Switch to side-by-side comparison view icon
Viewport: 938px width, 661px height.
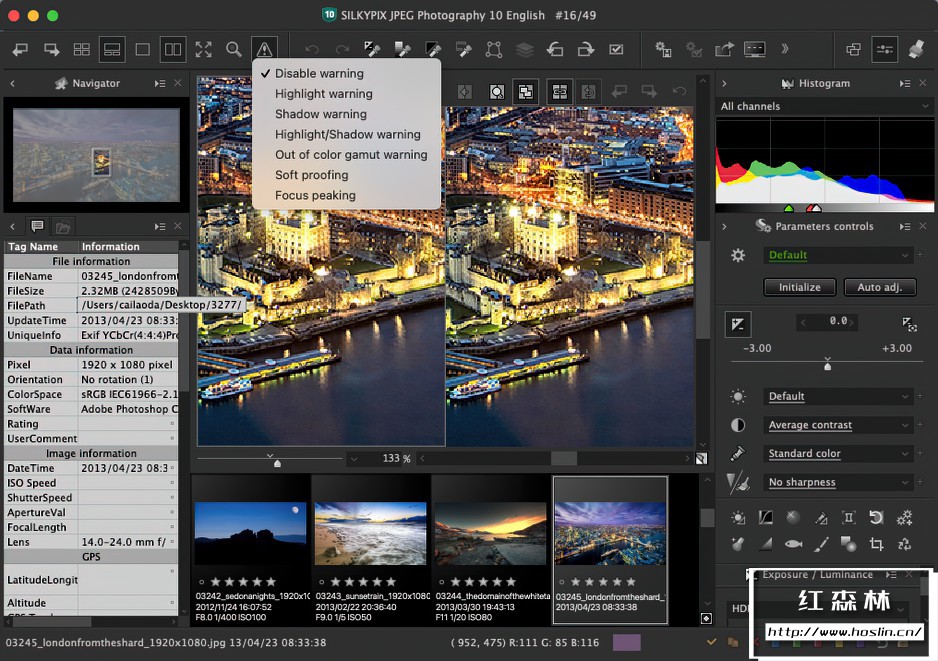(x=173, y=49)
